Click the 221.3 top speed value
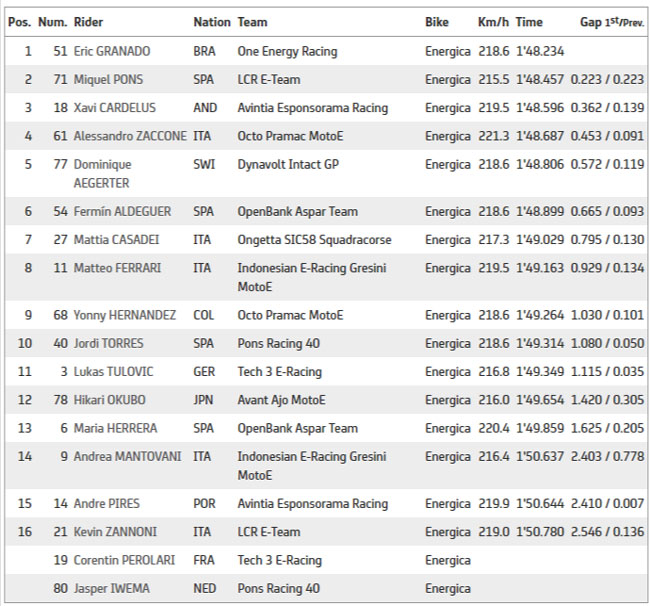 tap(494, 136)
